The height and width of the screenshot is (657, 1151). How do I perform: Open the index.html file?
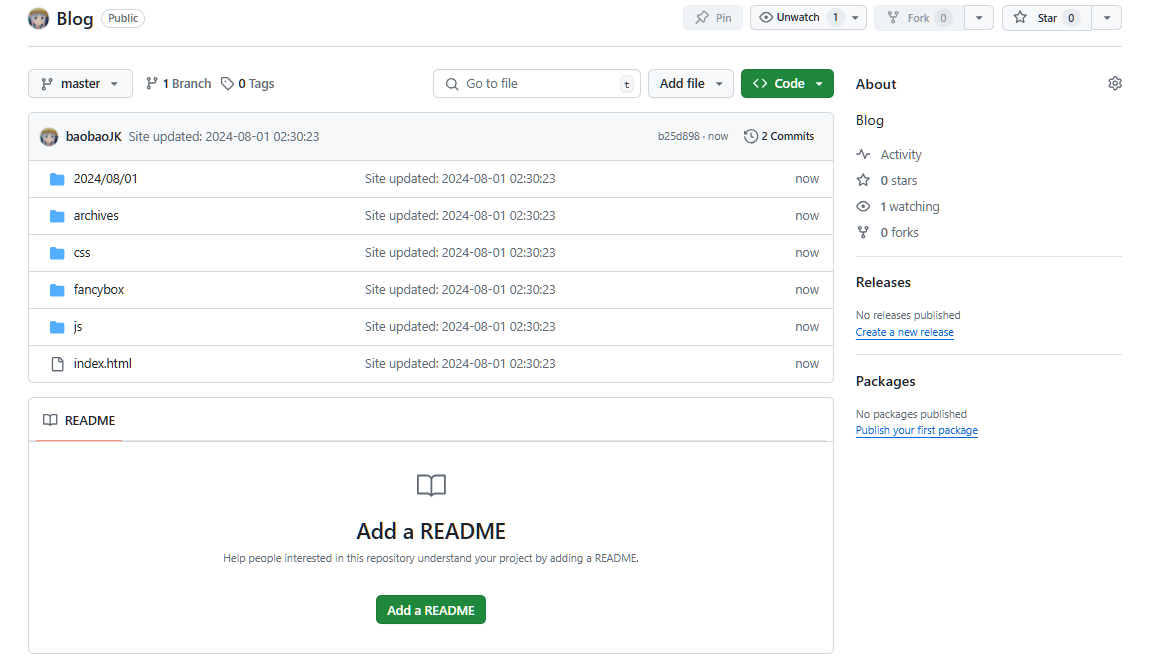click(103, 363)
